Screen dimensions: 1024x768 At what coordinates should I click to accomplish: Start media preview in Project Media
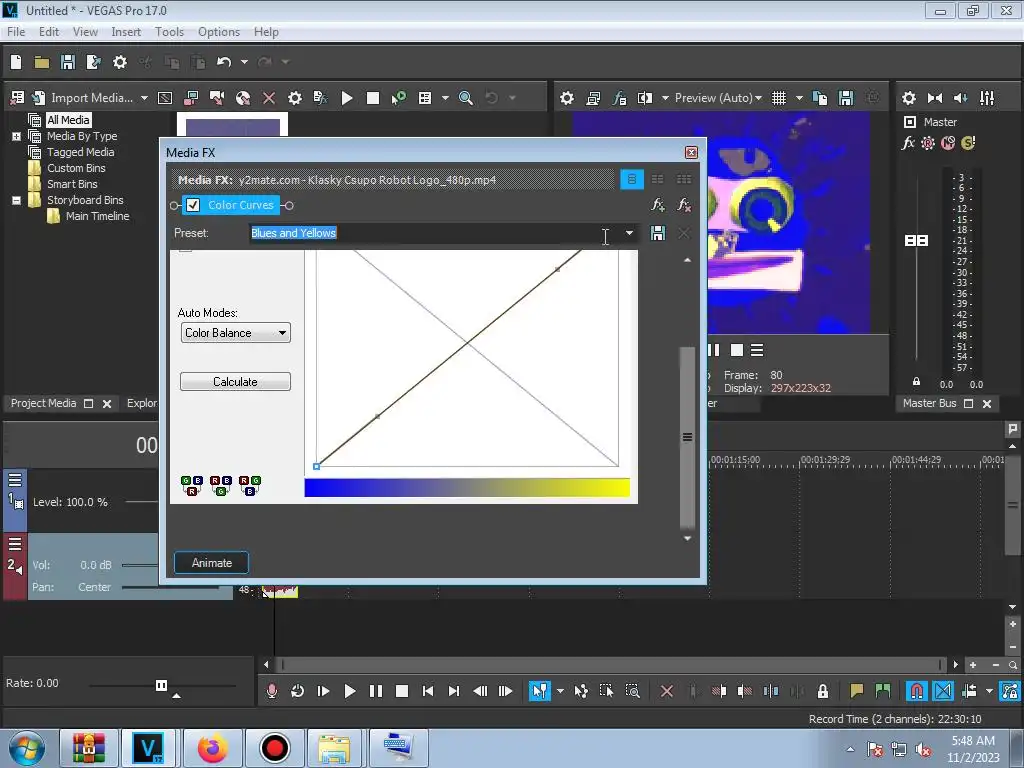tap(347, 98)
